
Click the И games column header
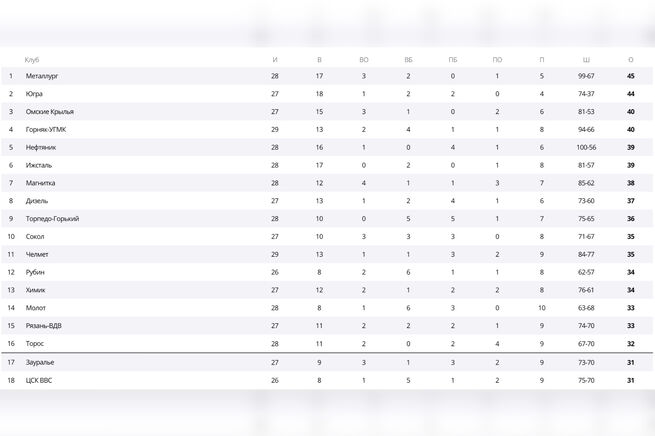click(275, 59)
